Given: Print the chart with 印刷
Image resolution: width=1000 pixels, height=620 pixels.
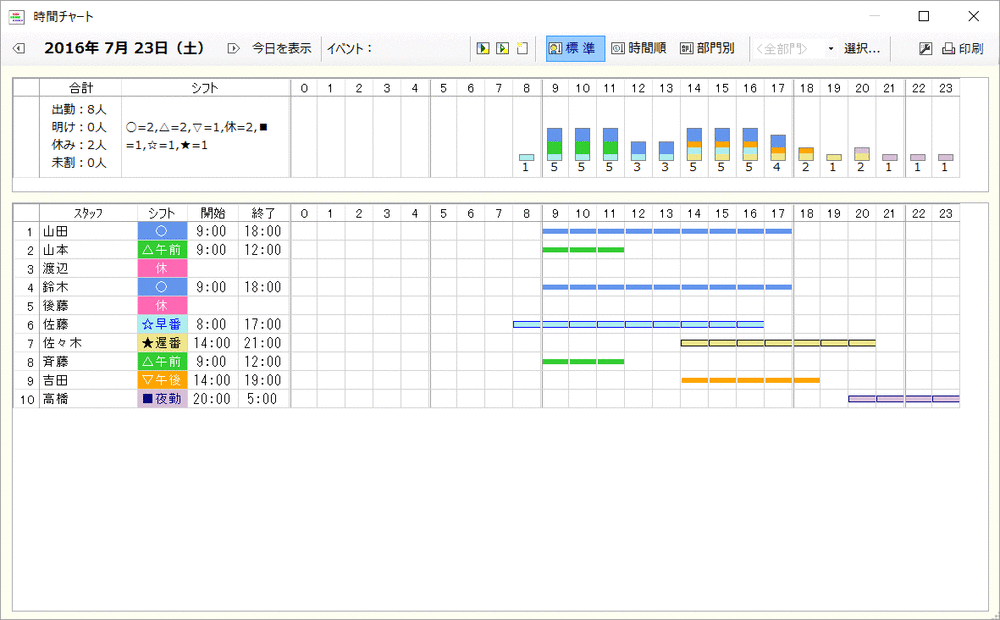Looking at the screenshot, I should pos(962,48).
